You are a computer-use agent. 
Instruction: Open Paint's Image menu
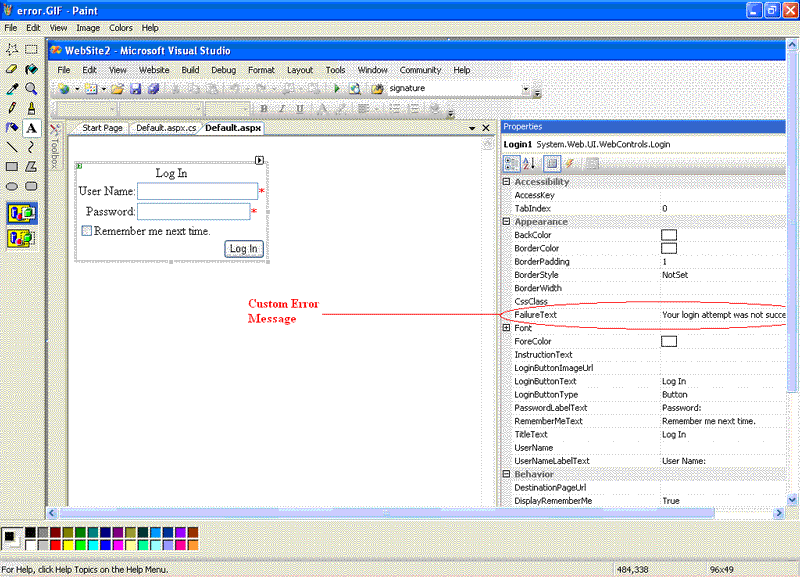[x=88, y=28]
